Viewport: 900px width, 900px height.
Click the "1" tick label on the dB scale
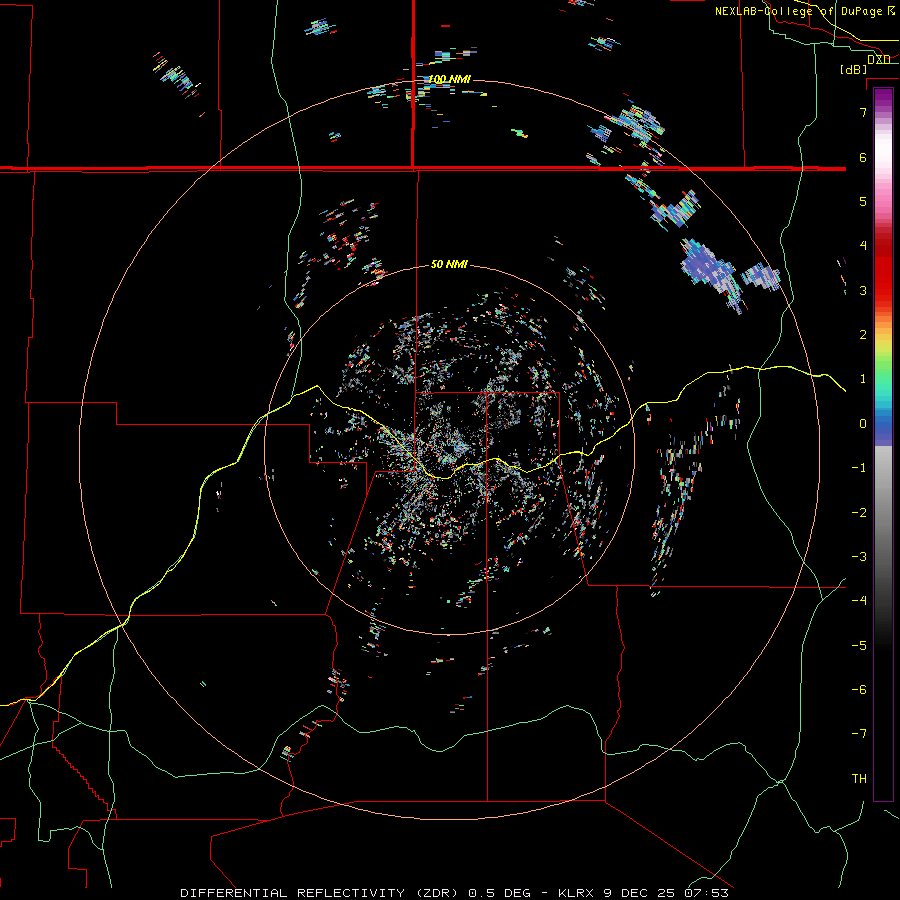863,379
